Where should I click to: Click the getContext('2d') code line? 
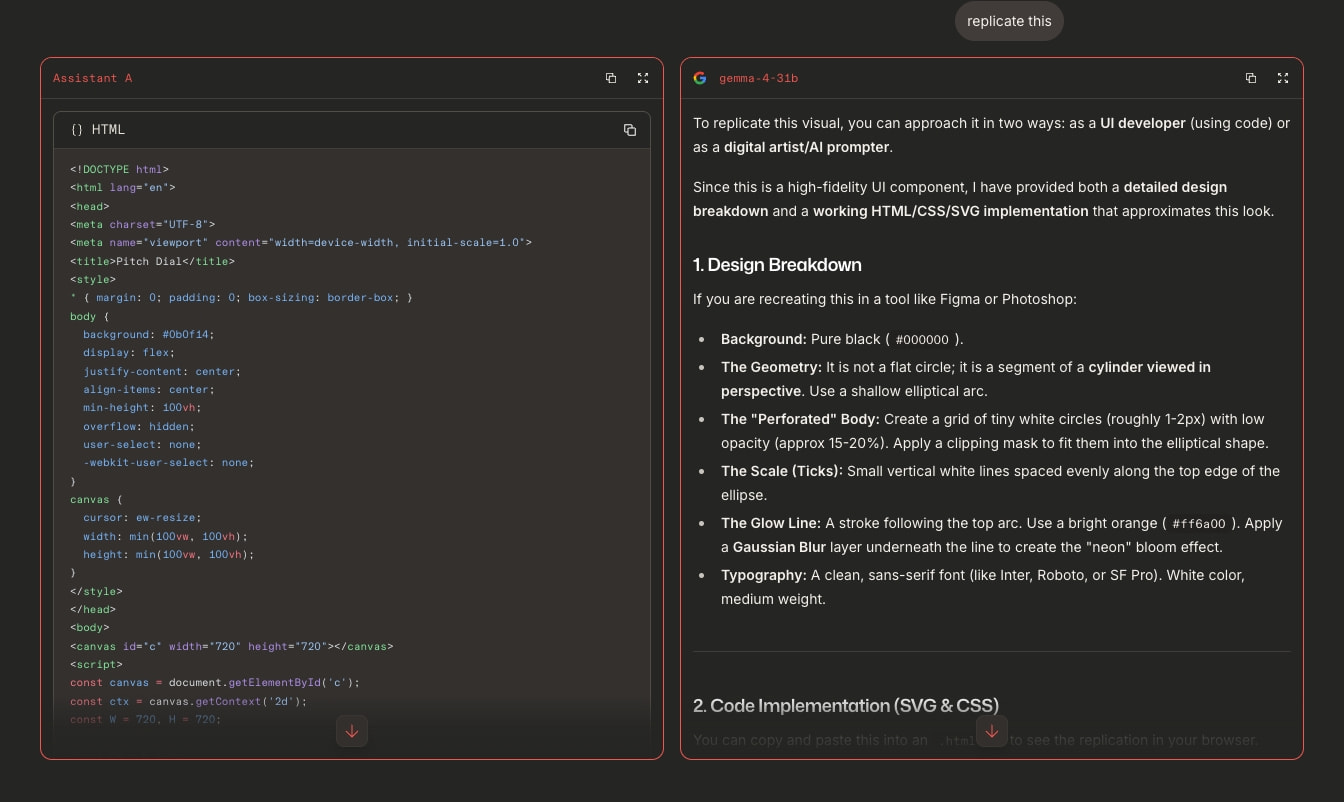(x=188, y=701)
